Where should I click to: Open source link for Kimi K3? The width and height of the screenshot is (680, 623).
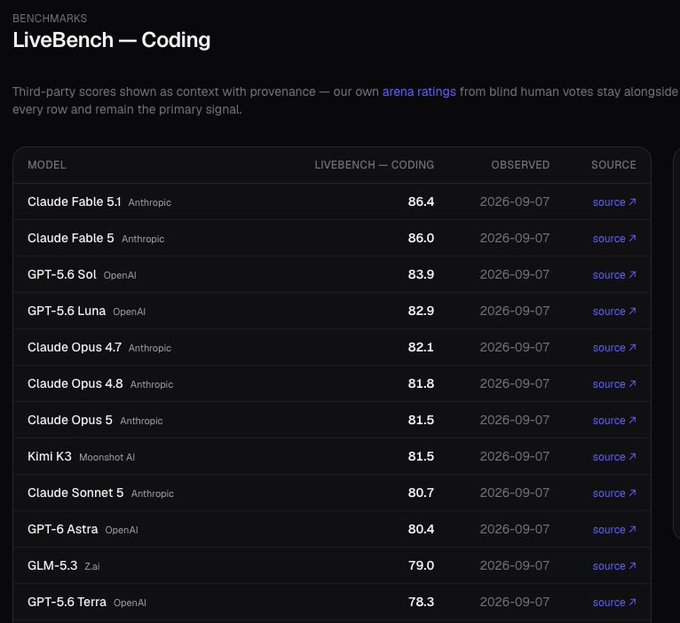tap(614, 457)
